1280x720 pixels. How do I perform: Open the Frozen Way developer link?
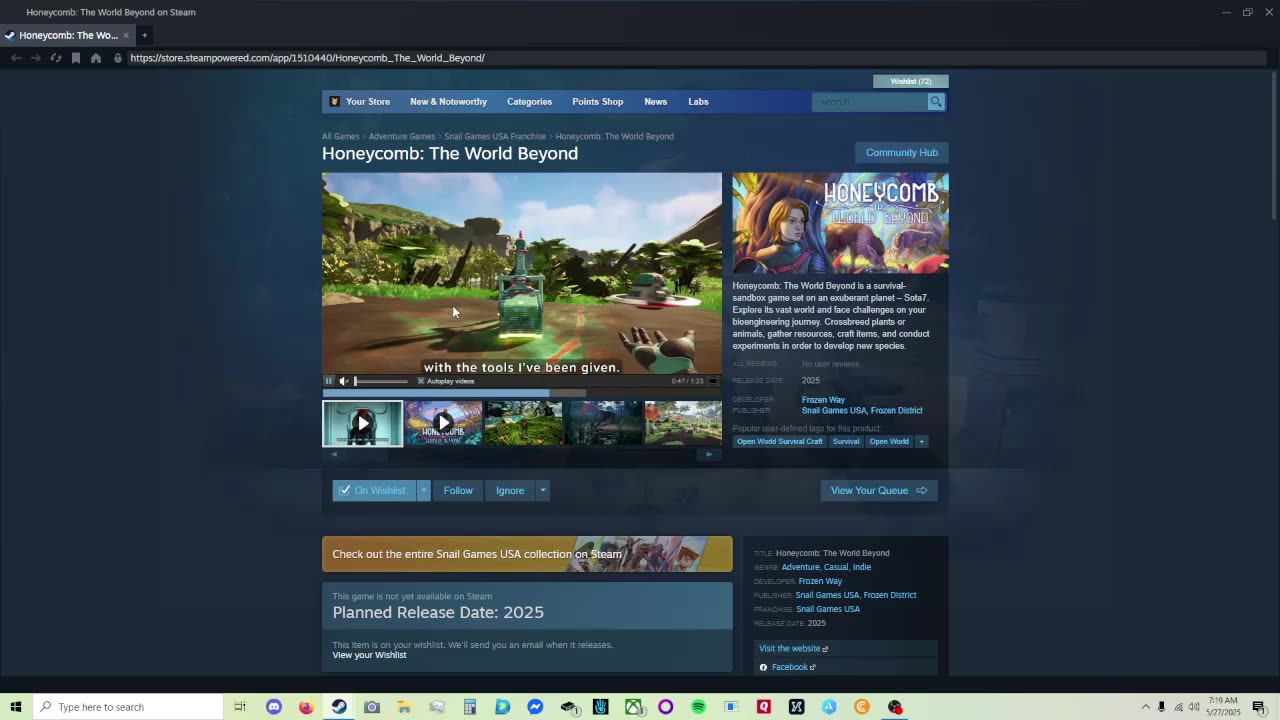(x=823, y=400)
